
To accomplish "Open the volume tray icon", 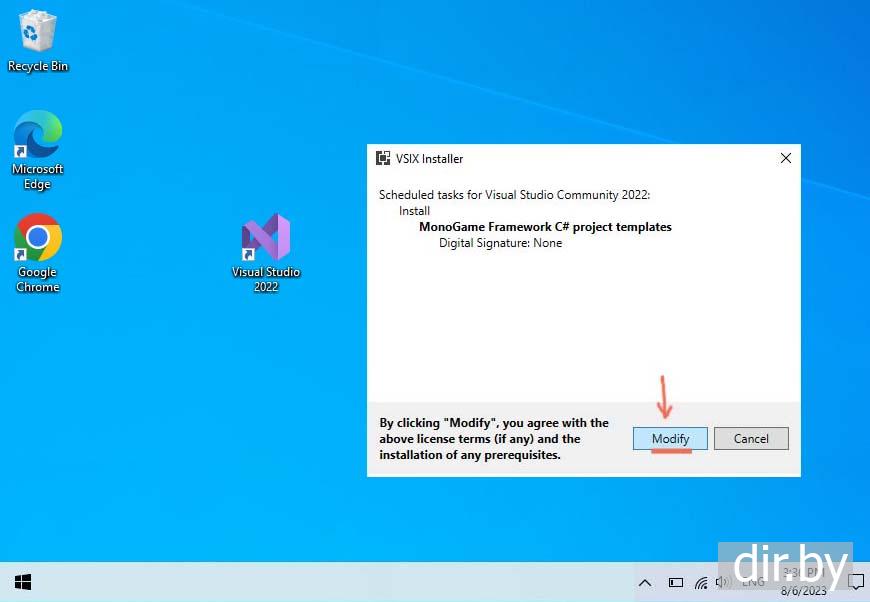I will point(722,582).
